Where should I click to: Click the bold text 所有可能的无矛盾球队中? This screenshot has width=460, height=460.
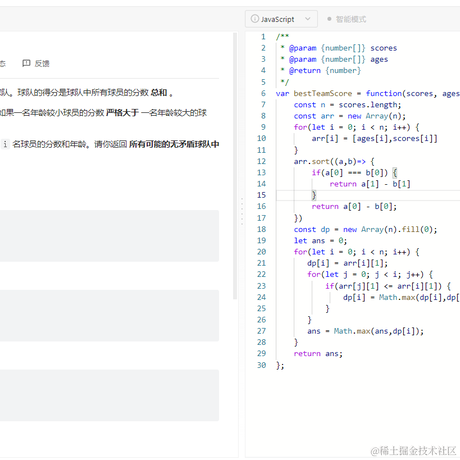pyautogui.click(x=174, y=144)
